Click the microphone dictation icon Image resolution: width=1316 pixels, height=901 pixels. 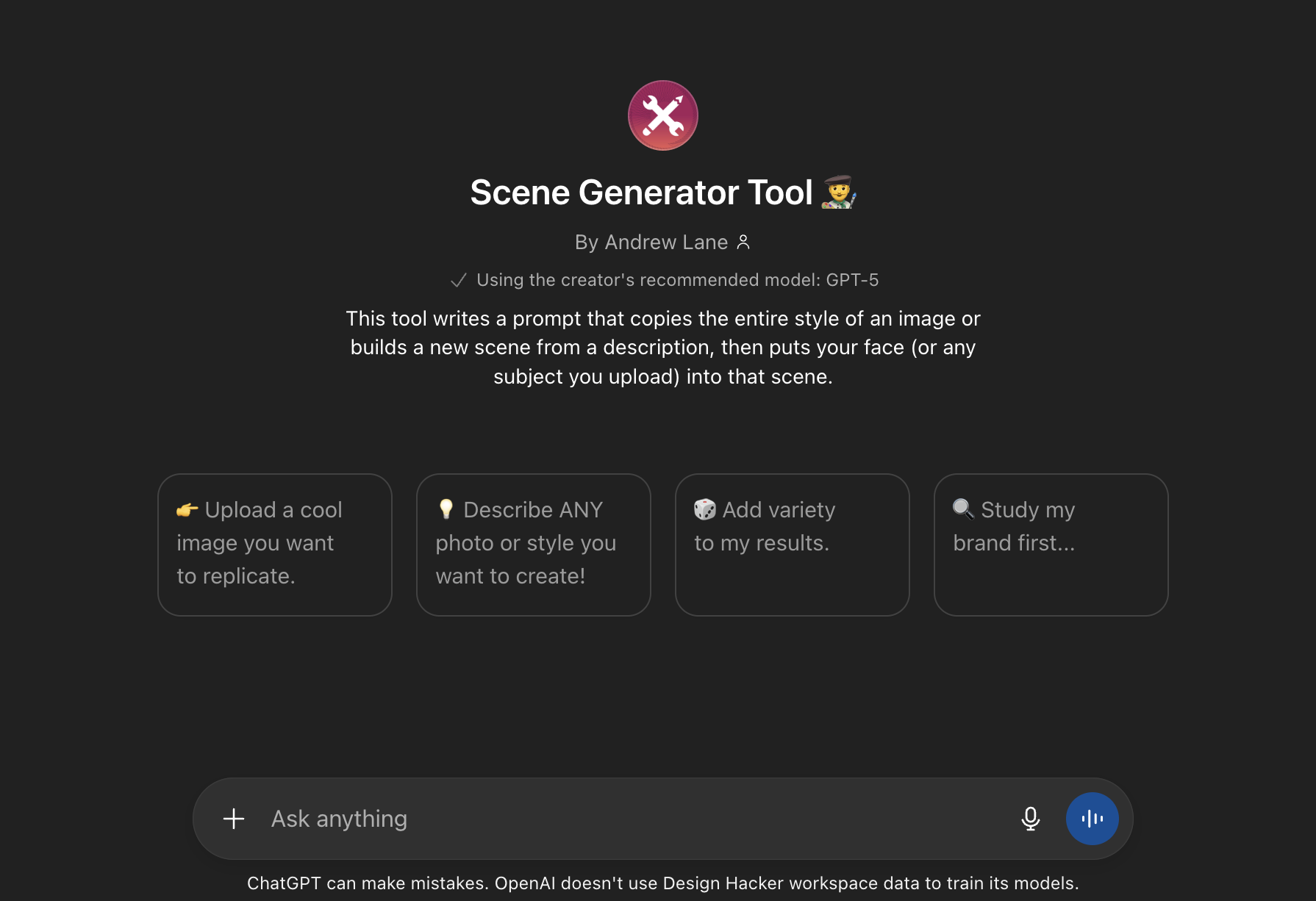click(1031, 819)
